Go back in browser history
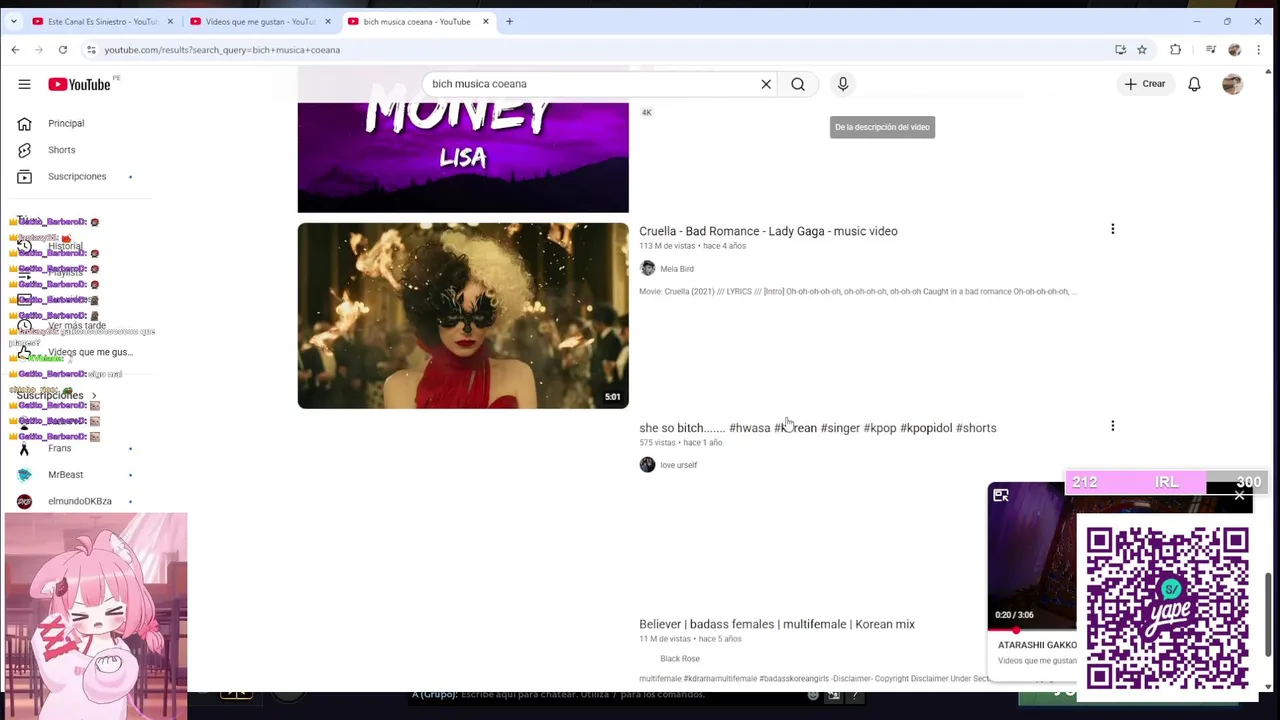 pyautogui.click(x=15, y=50)
